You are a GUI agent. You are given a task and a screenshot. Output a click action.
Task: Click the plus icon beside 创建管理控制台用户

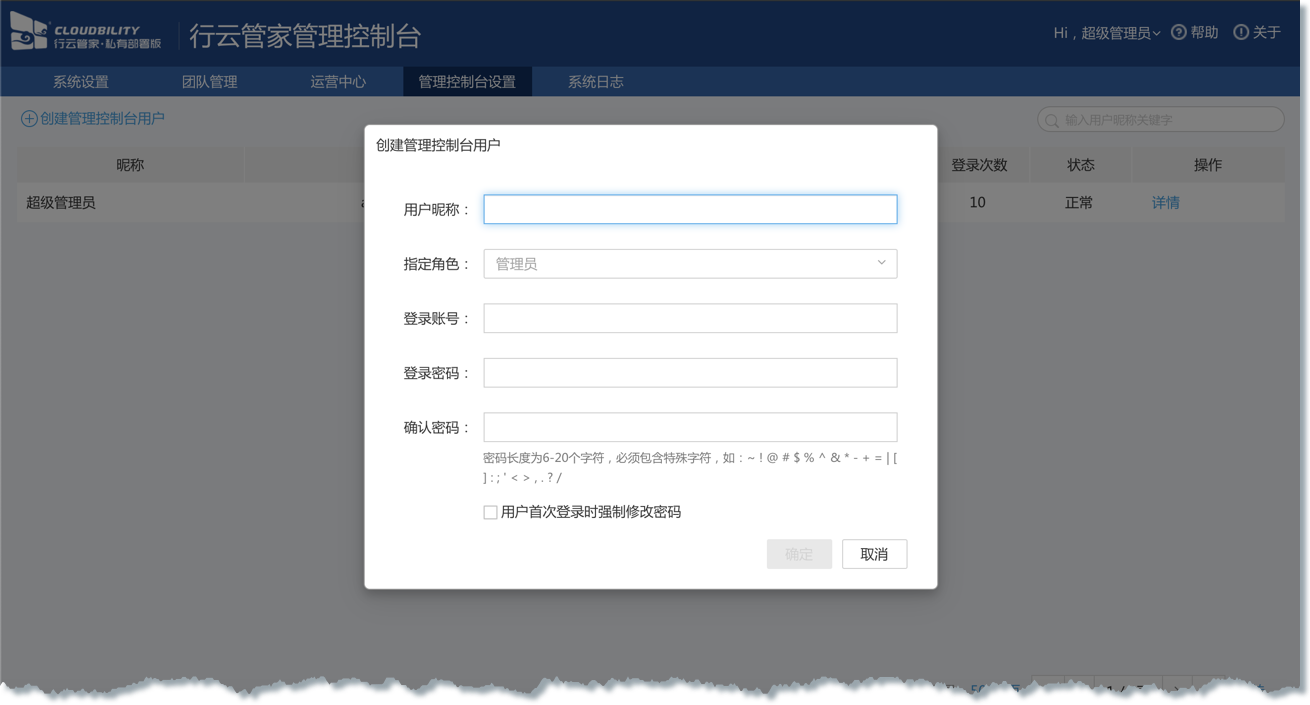tap(29, 119)
